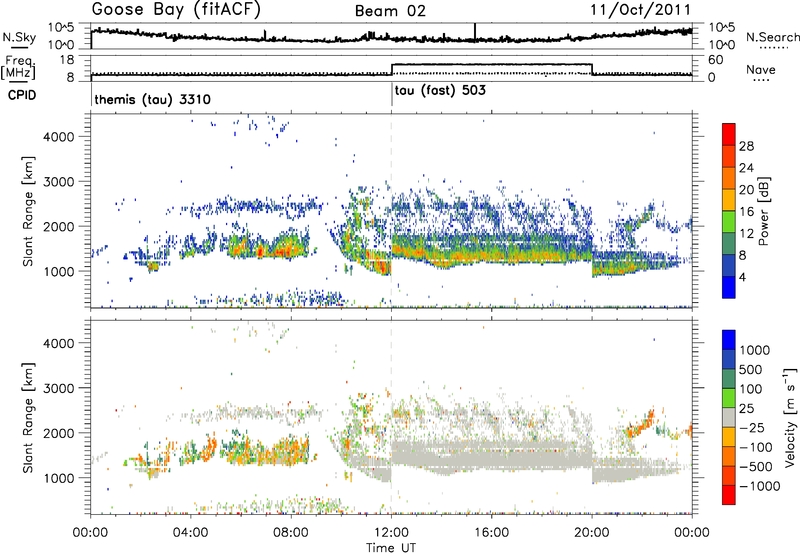The height and width of the screenshot is (554, 800).
Task: Click the dotted line sample under N.Search
Action: [x=773, y=48]
